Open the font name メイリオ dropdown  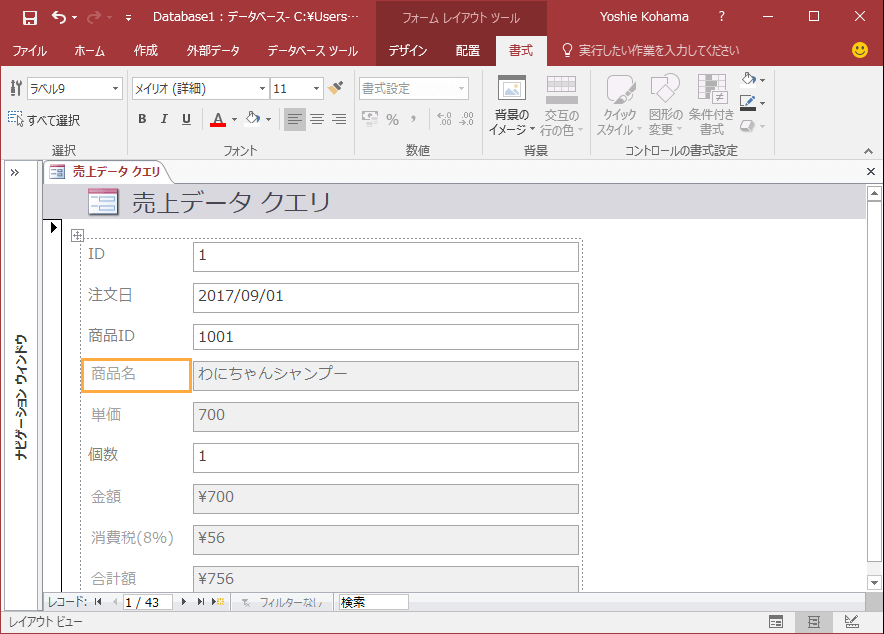click(x=262, y=89)
